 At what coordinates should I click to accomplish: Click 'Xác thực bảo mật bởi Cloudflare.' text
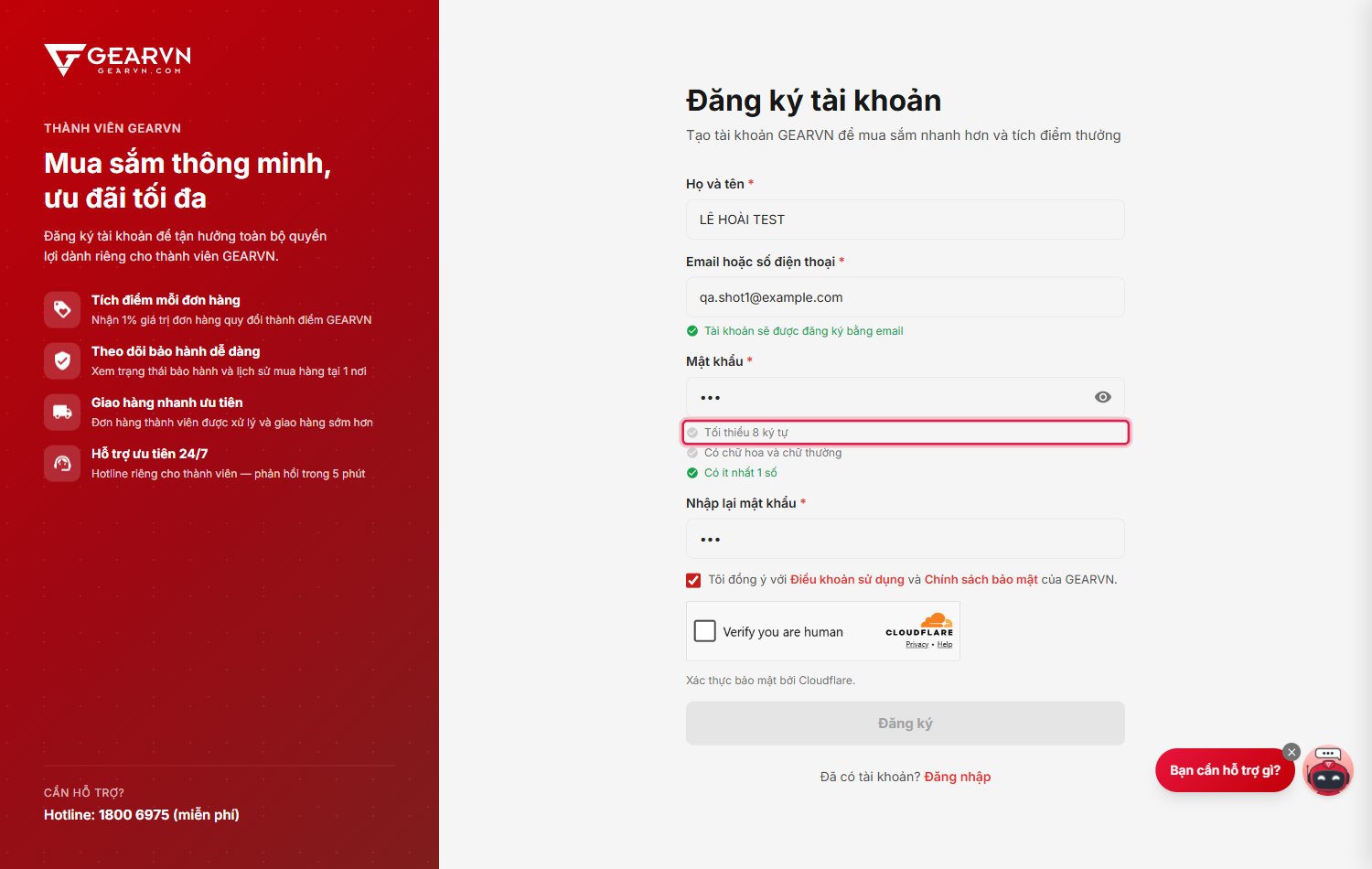(x=771, y=681)
